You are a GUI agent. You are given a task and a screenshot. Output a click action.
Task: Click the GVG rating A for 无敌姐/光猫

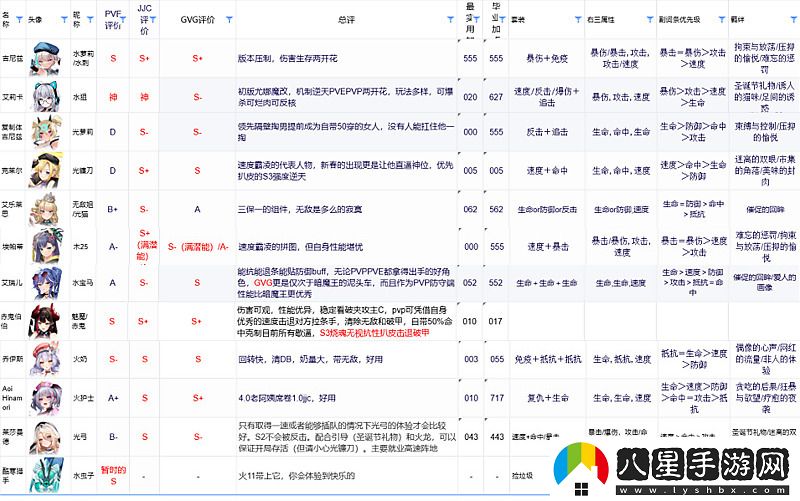tap(197, 209)
